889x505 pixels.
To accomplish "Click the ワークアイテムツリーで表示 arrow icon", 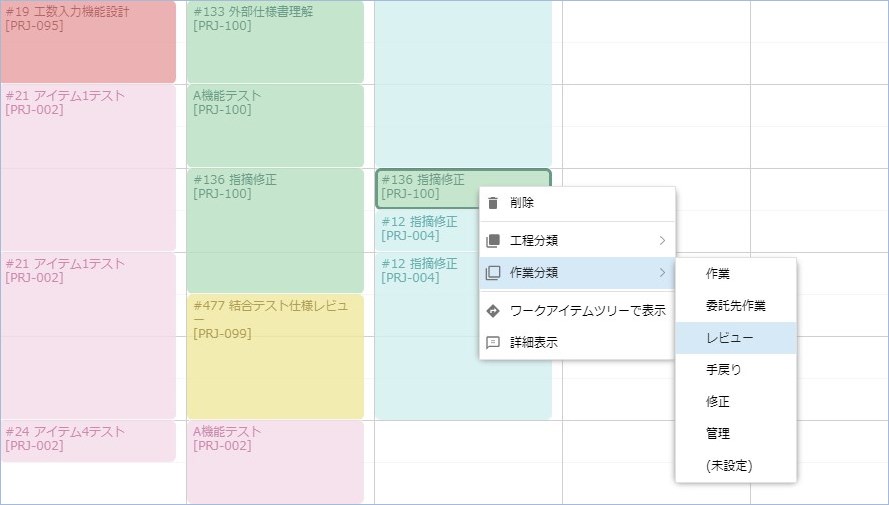I will coord(492,311).
